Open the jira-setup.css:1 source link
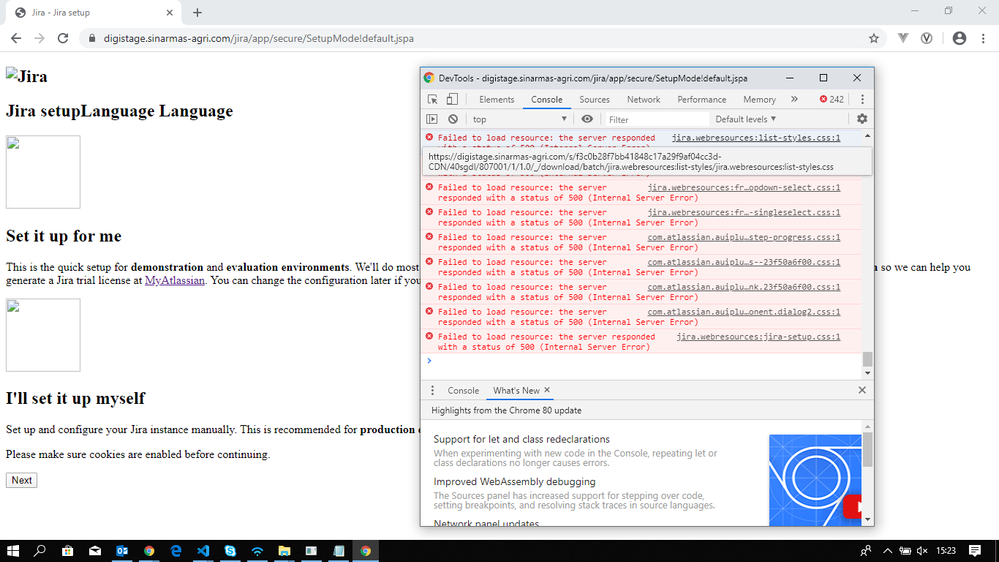This screenshot has width=999, height=562. [758, 336]
